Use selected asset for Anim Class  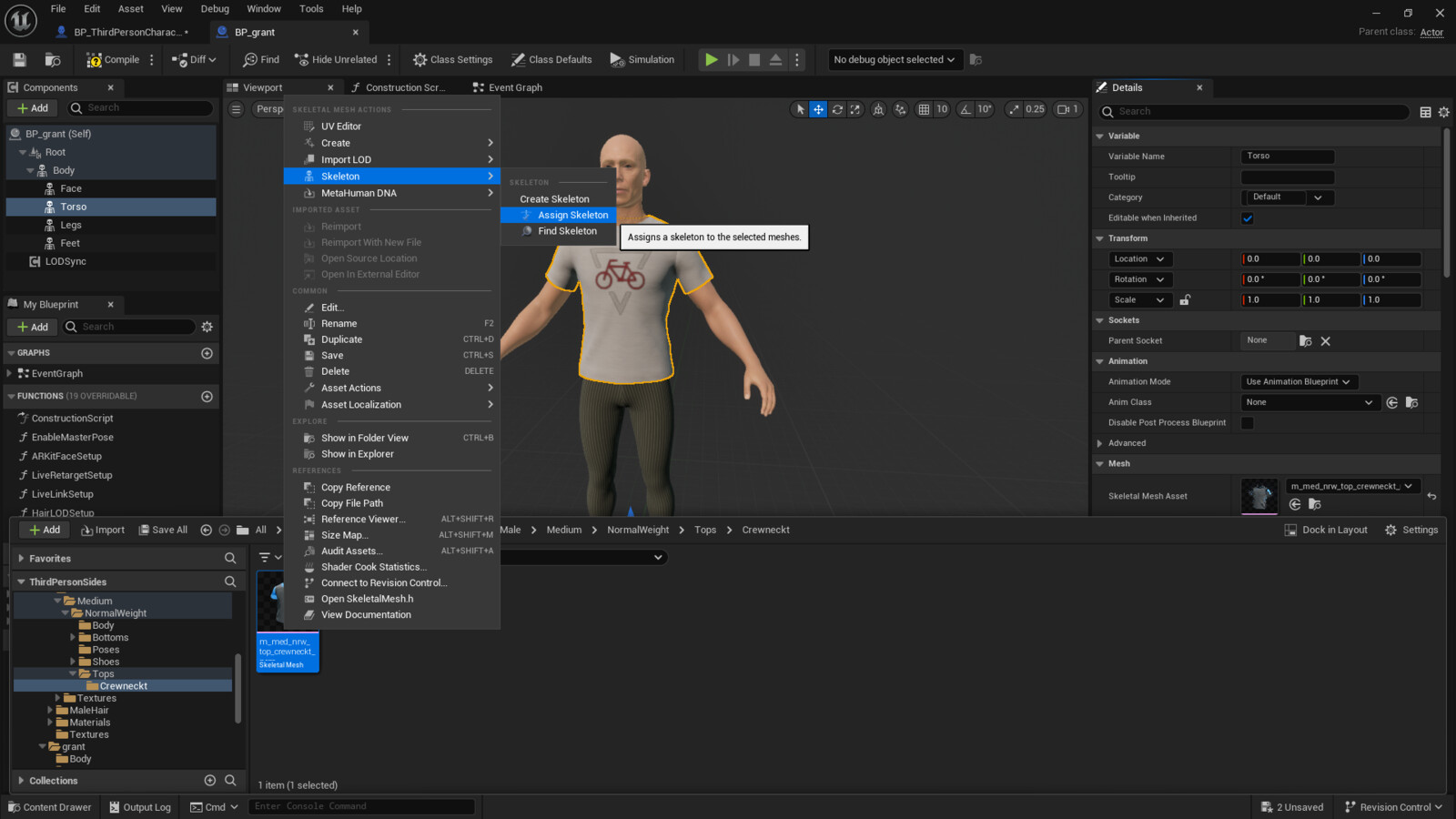(x=1392, y=402)
